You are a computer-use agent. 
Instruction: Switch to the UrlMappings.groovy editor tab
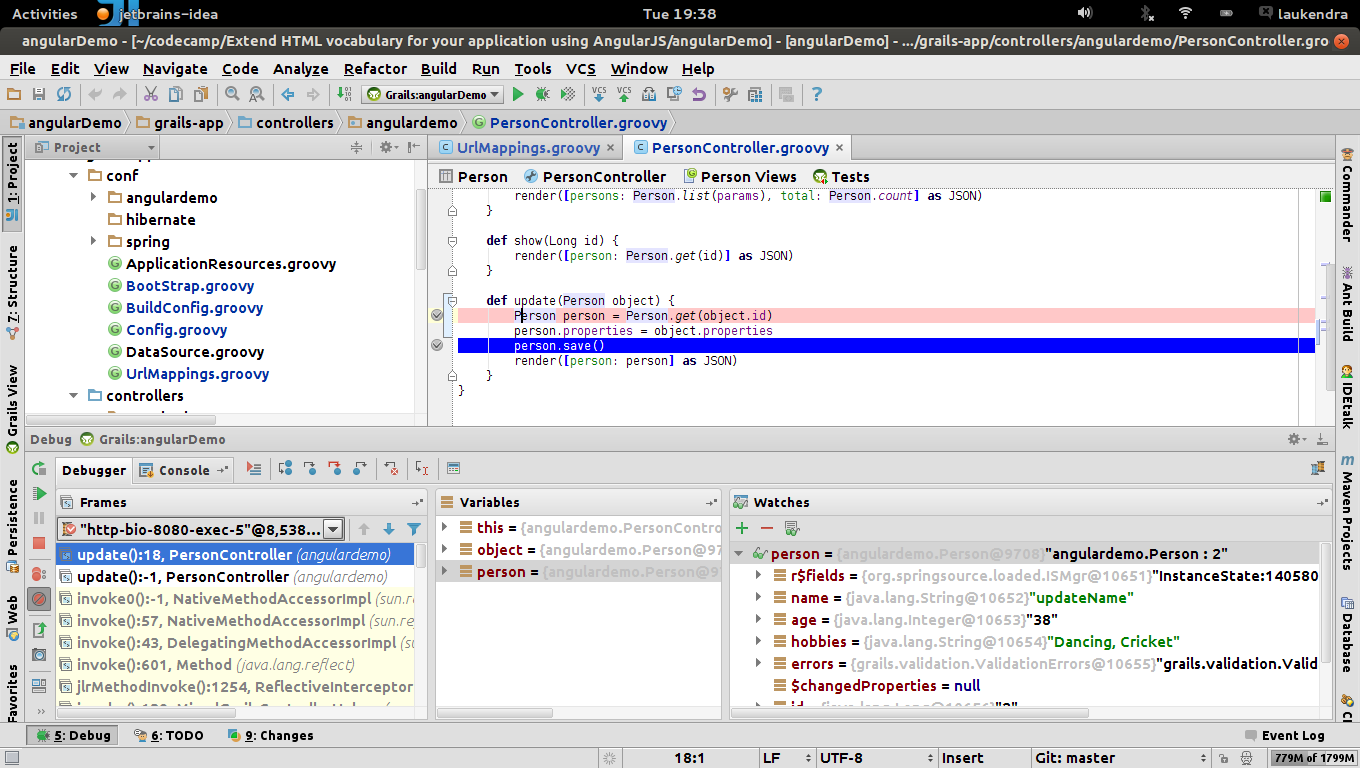tap(527, 148)
